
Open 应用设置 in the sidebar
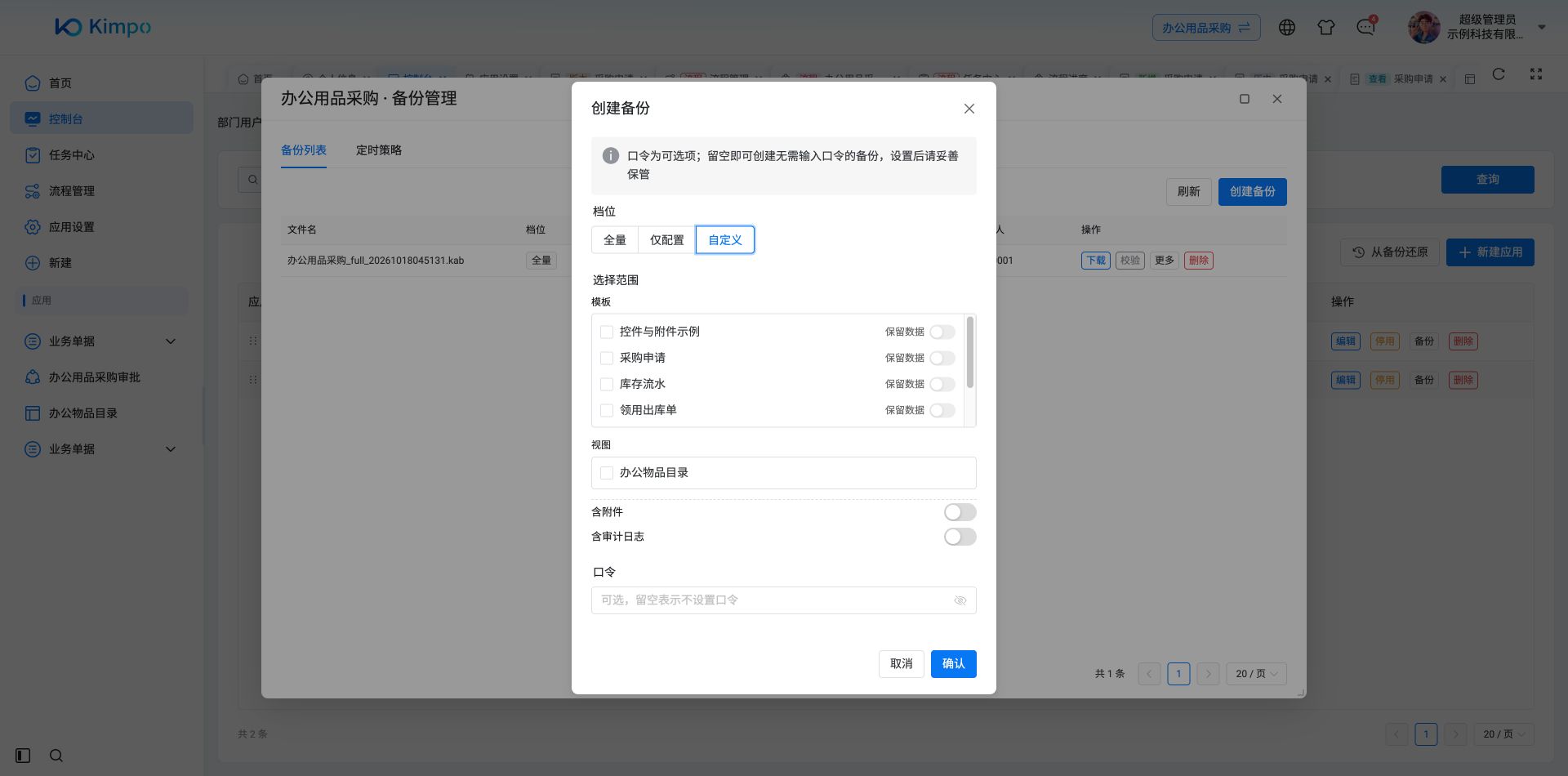(101, 226)
